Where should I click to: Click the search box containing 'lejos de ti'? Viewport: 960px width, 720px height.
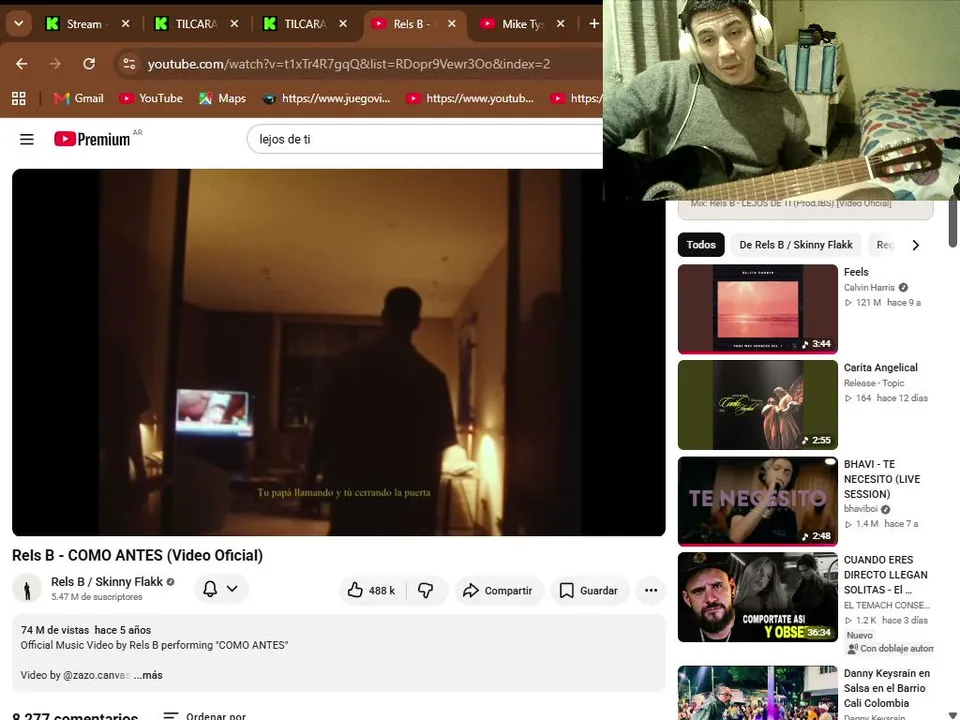[425, 139]
